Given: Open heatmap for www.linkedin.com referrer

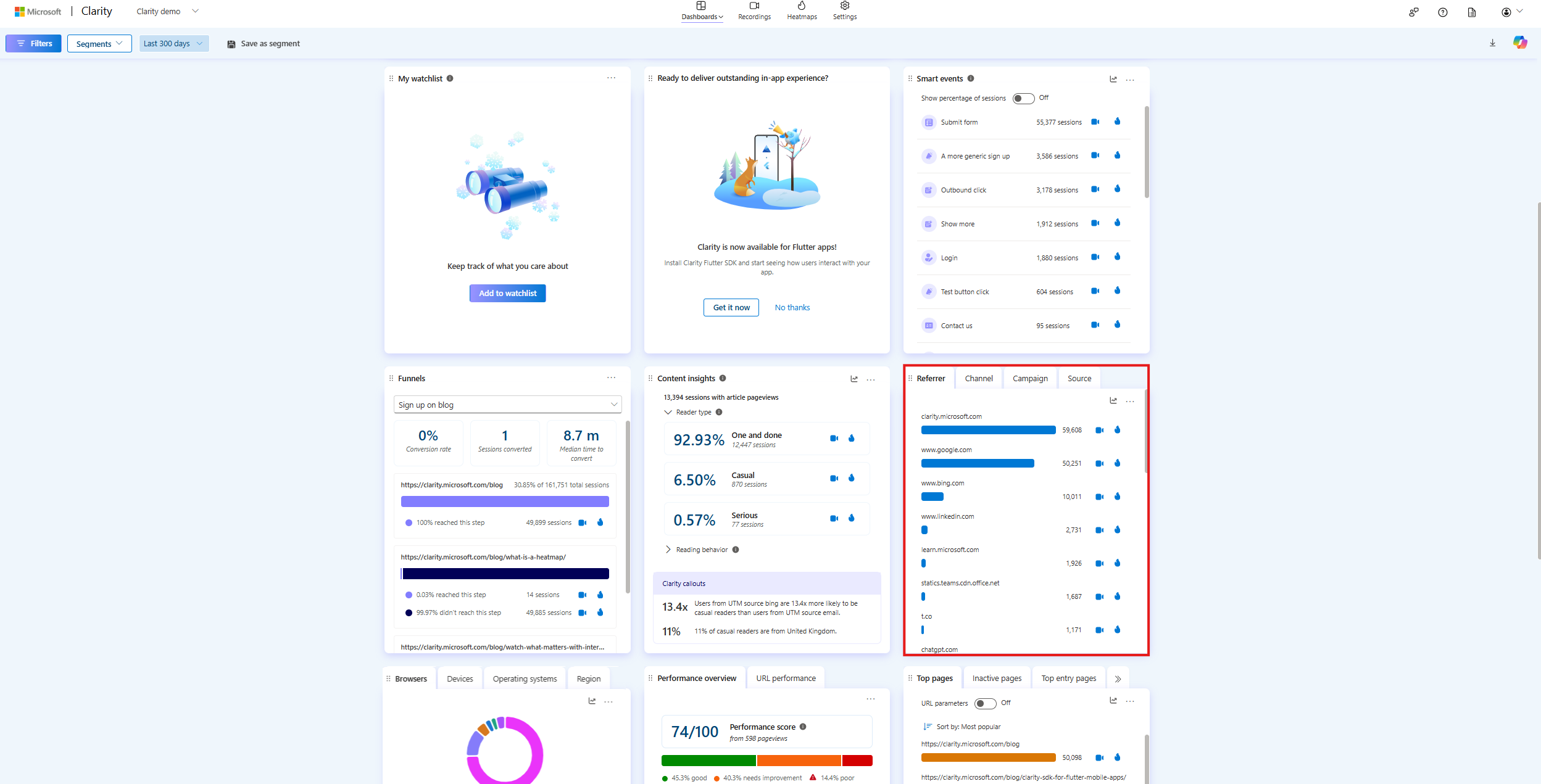Looking at the screenshot, I should pyautogui.click(x=1117, y=530).
